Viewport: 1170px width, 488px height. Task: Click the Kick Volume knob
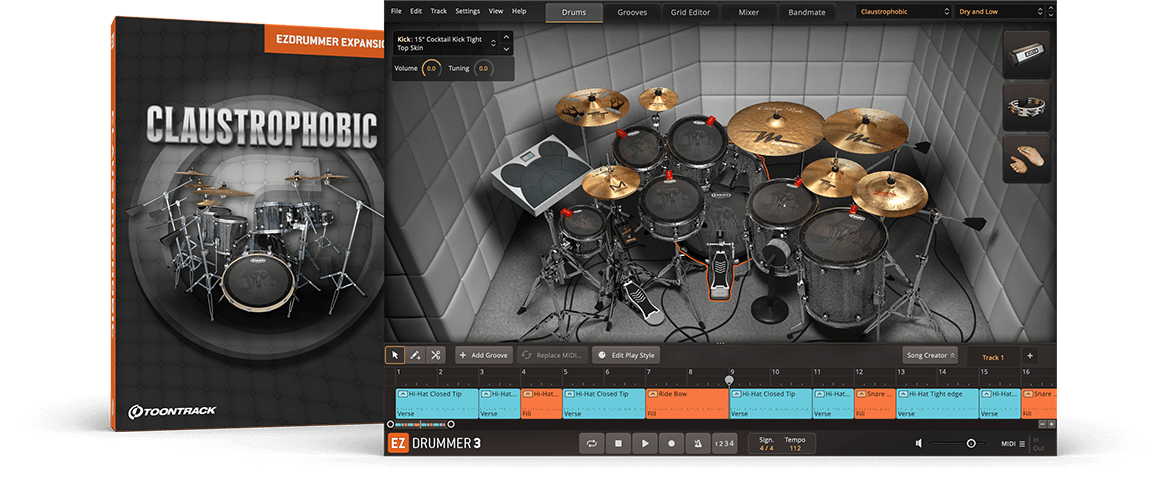431,68
